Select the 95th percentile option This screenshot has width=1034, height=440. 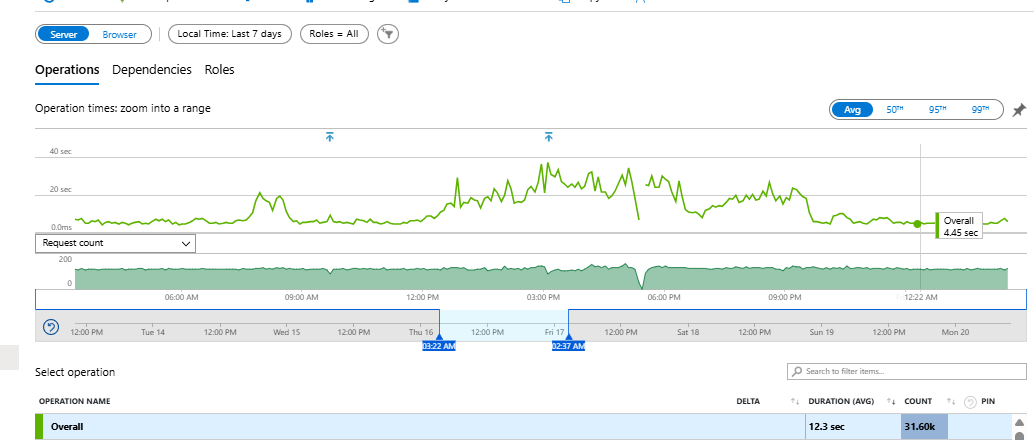pyautogui.click(x=937, y=110)
